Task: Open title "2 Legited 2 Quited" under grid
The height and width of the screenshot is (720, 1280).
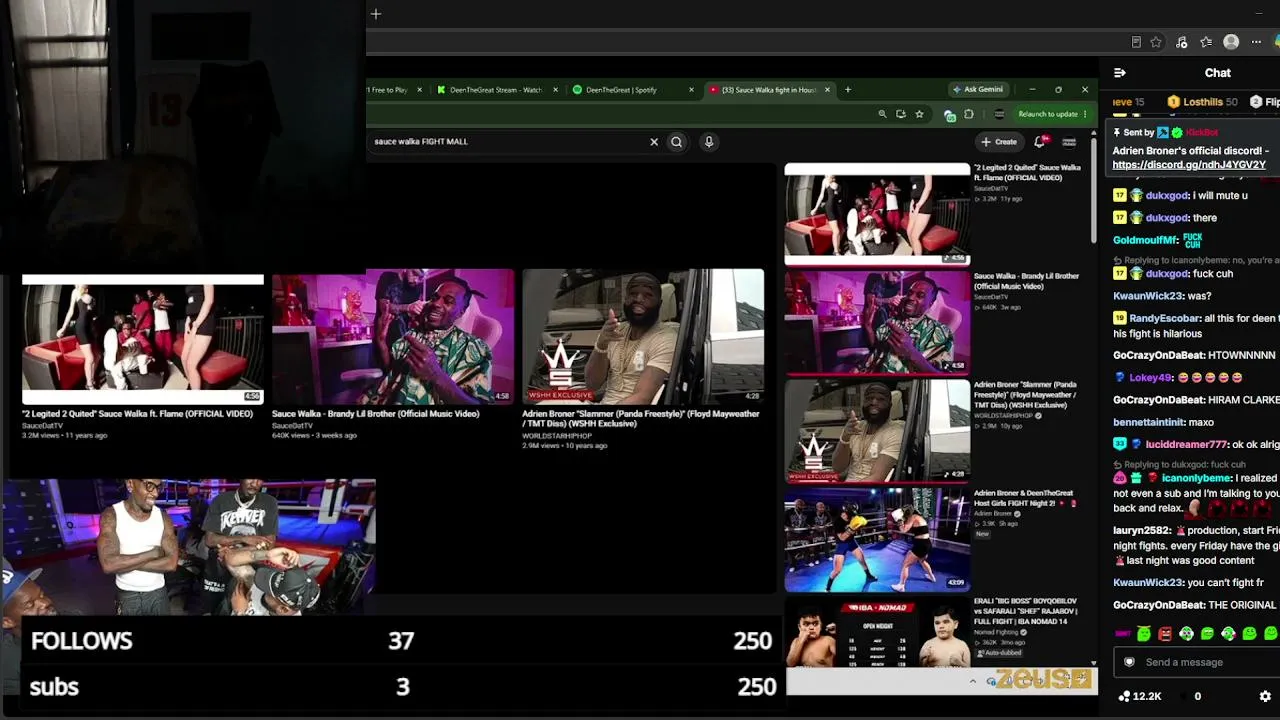Action: coord(137,414)
